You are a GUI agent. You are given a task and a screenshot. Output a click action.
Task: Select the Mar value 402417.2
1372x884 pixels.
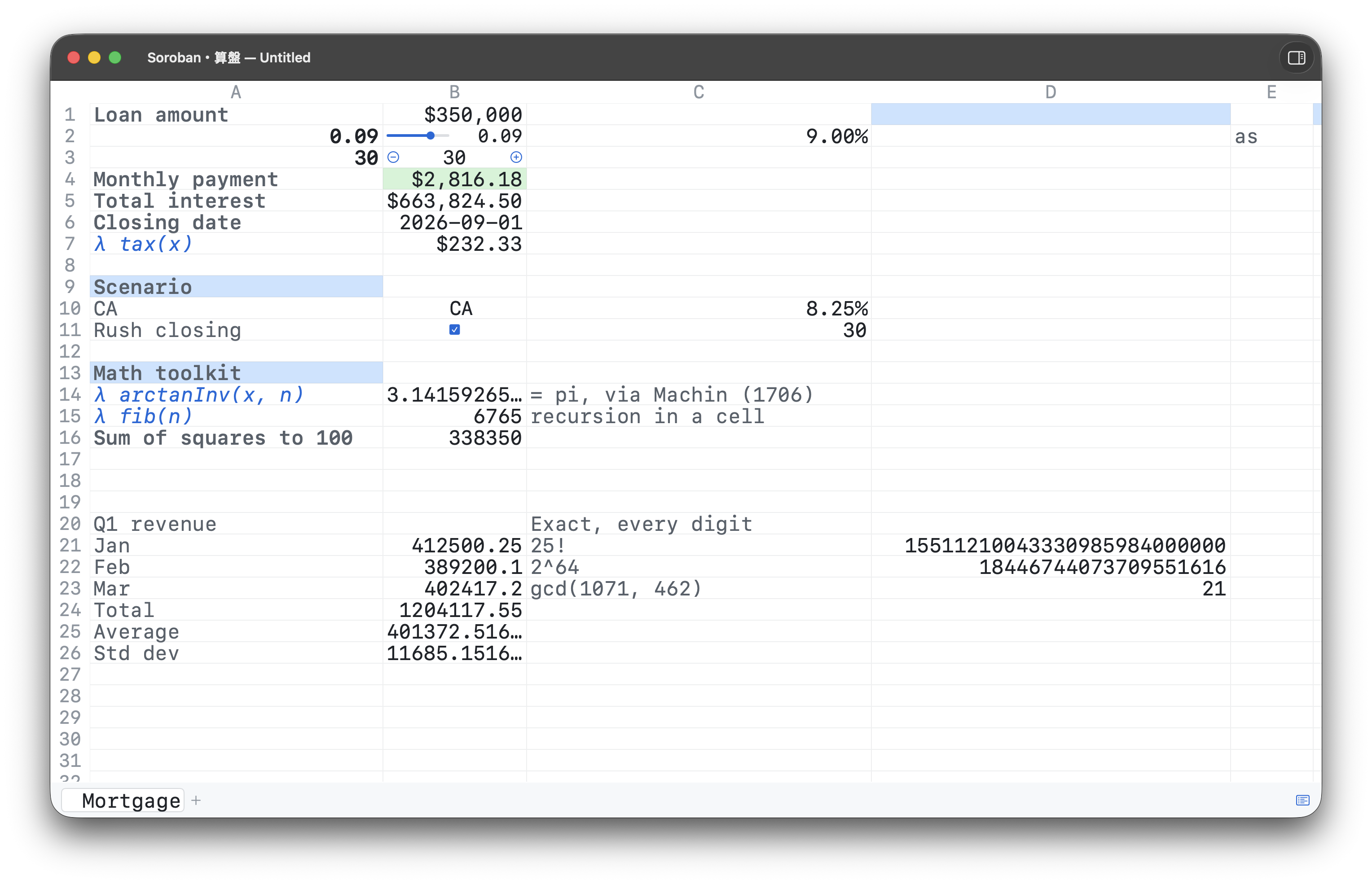(454, 588)
